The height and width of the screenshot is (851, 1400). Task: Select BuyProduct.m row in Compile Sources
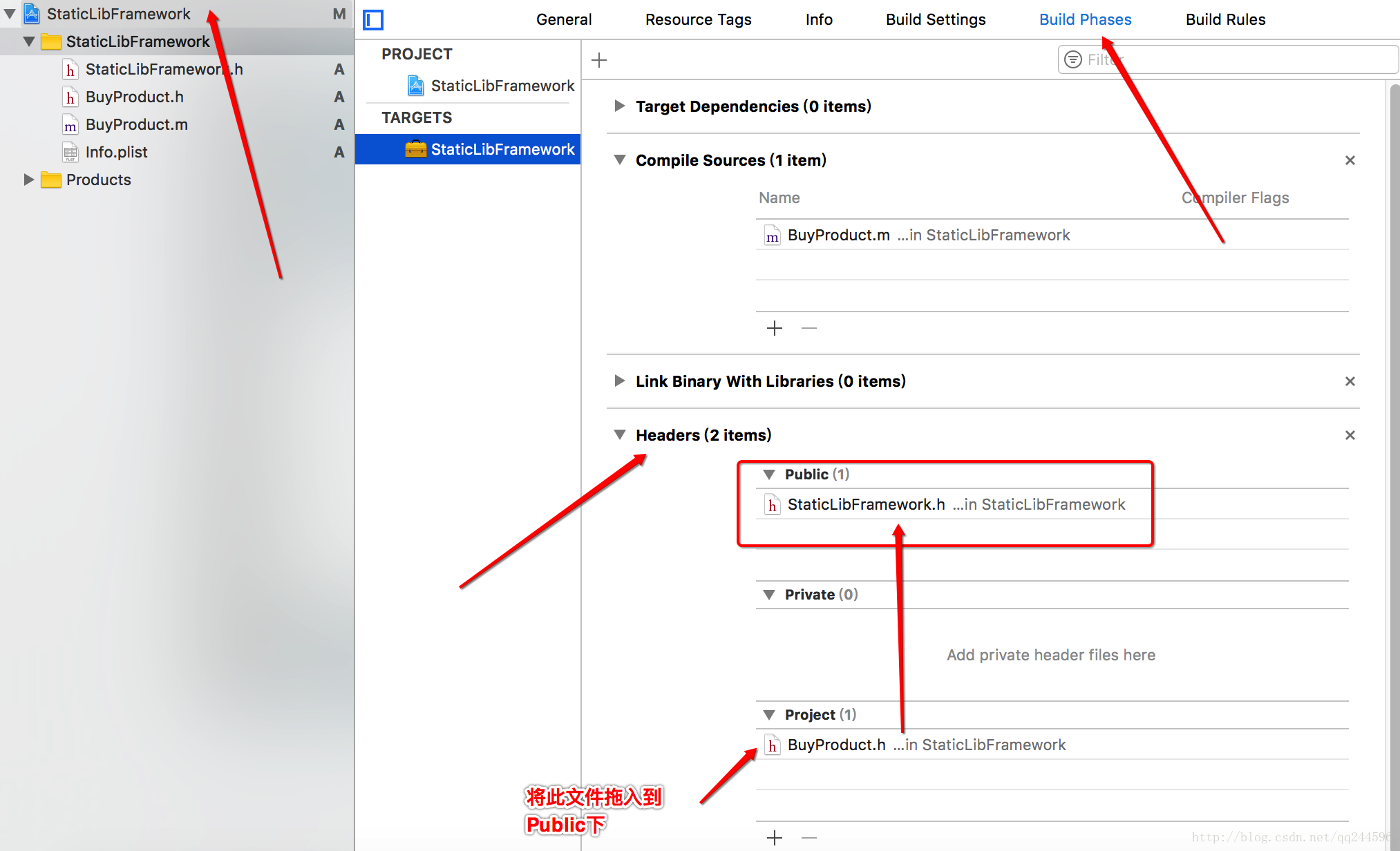coord(1052,235)
